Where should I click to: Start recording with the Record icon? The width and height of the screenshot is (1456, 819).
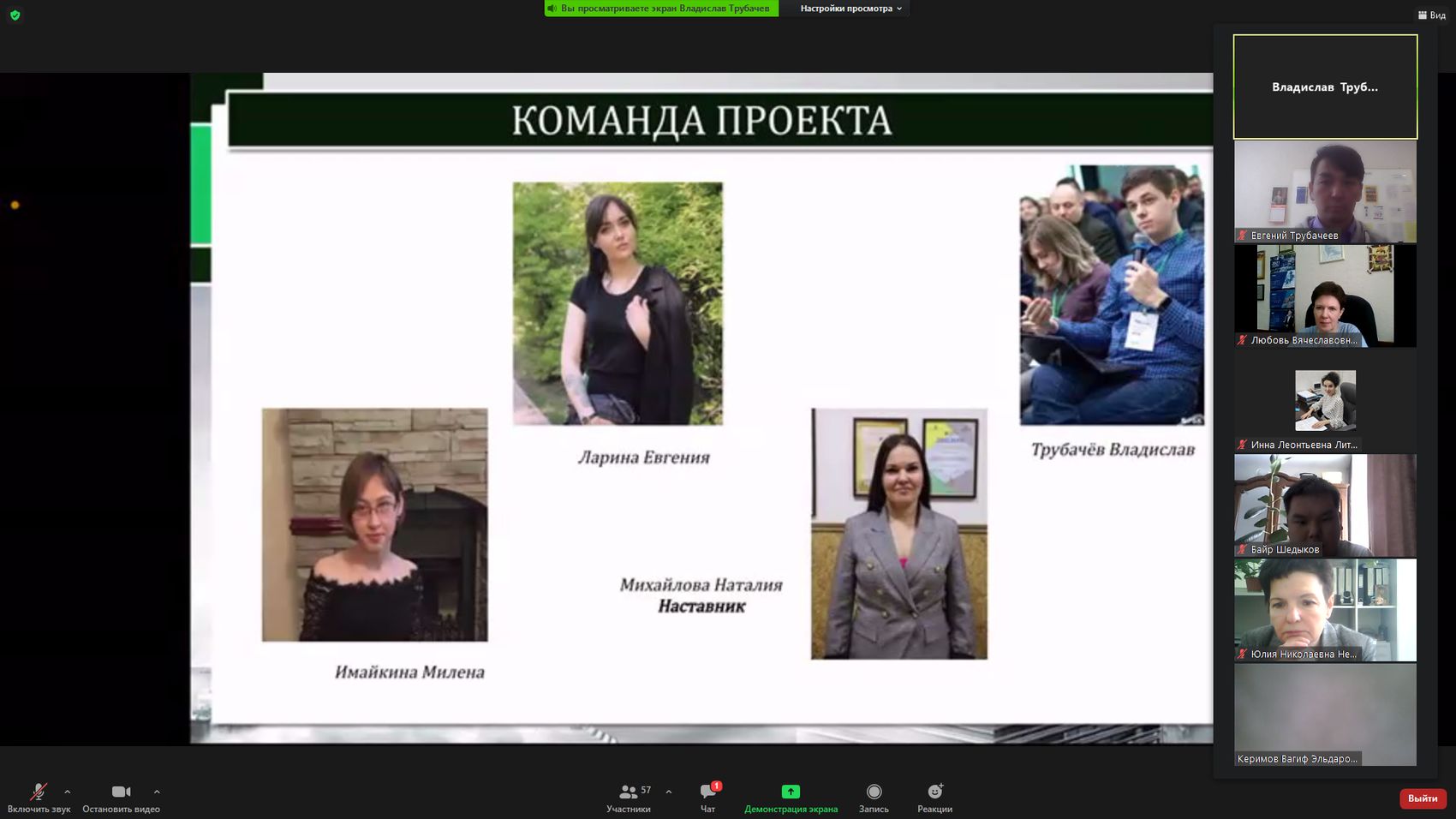click(x=874, y=792)
